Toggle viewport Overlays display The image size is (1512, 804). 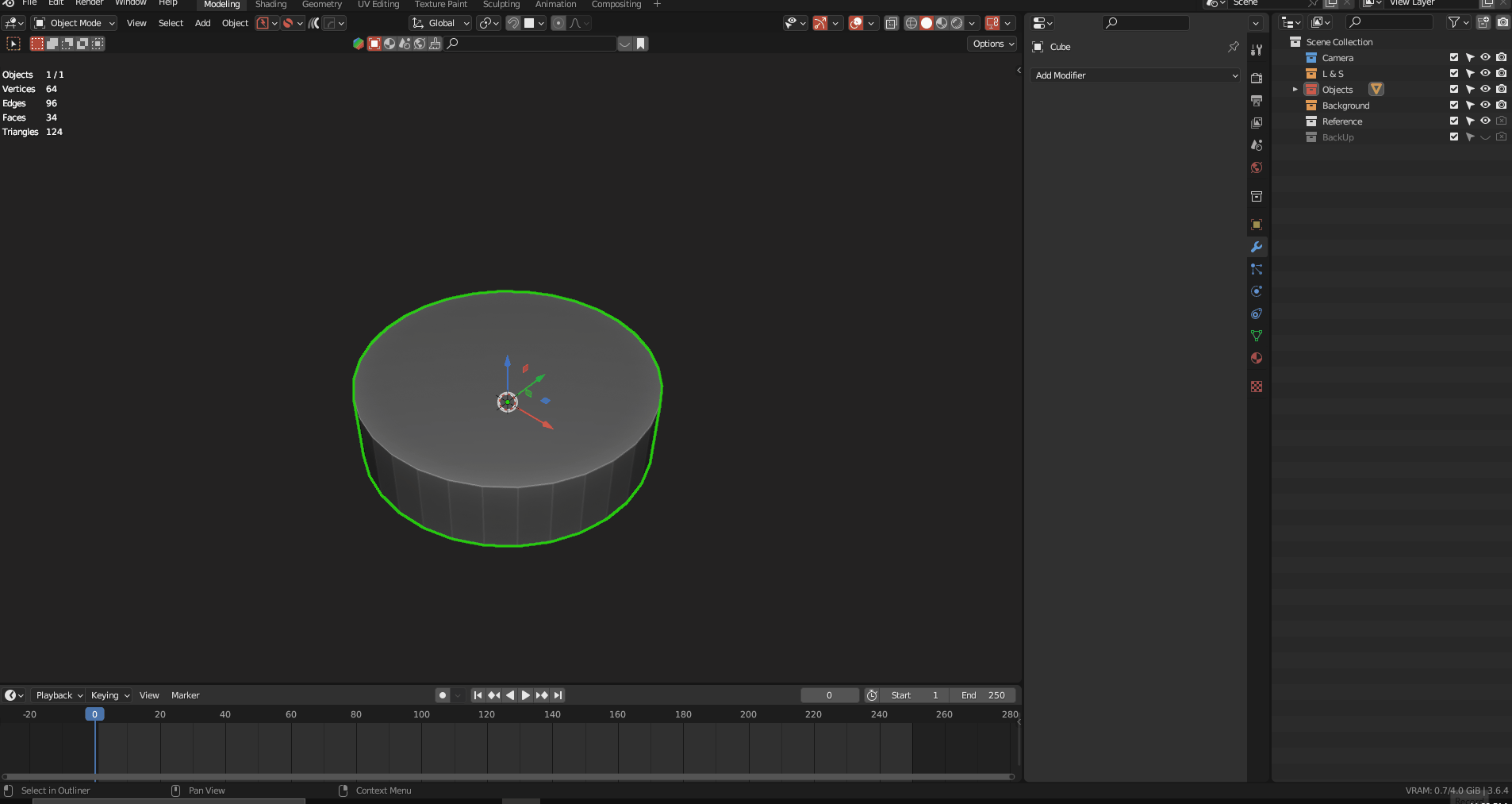pos(856,23)
